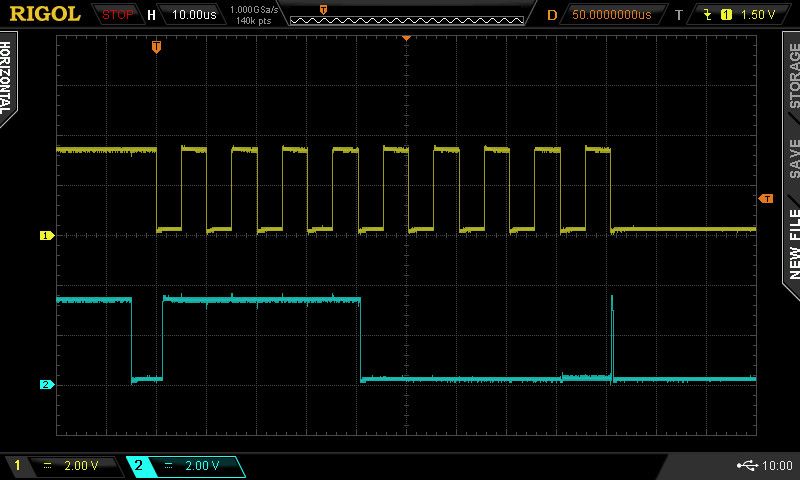This screenshot has width=800, height=480.
Task: Click the cyan channel 2 ground marker
Action: coord(47,384)
